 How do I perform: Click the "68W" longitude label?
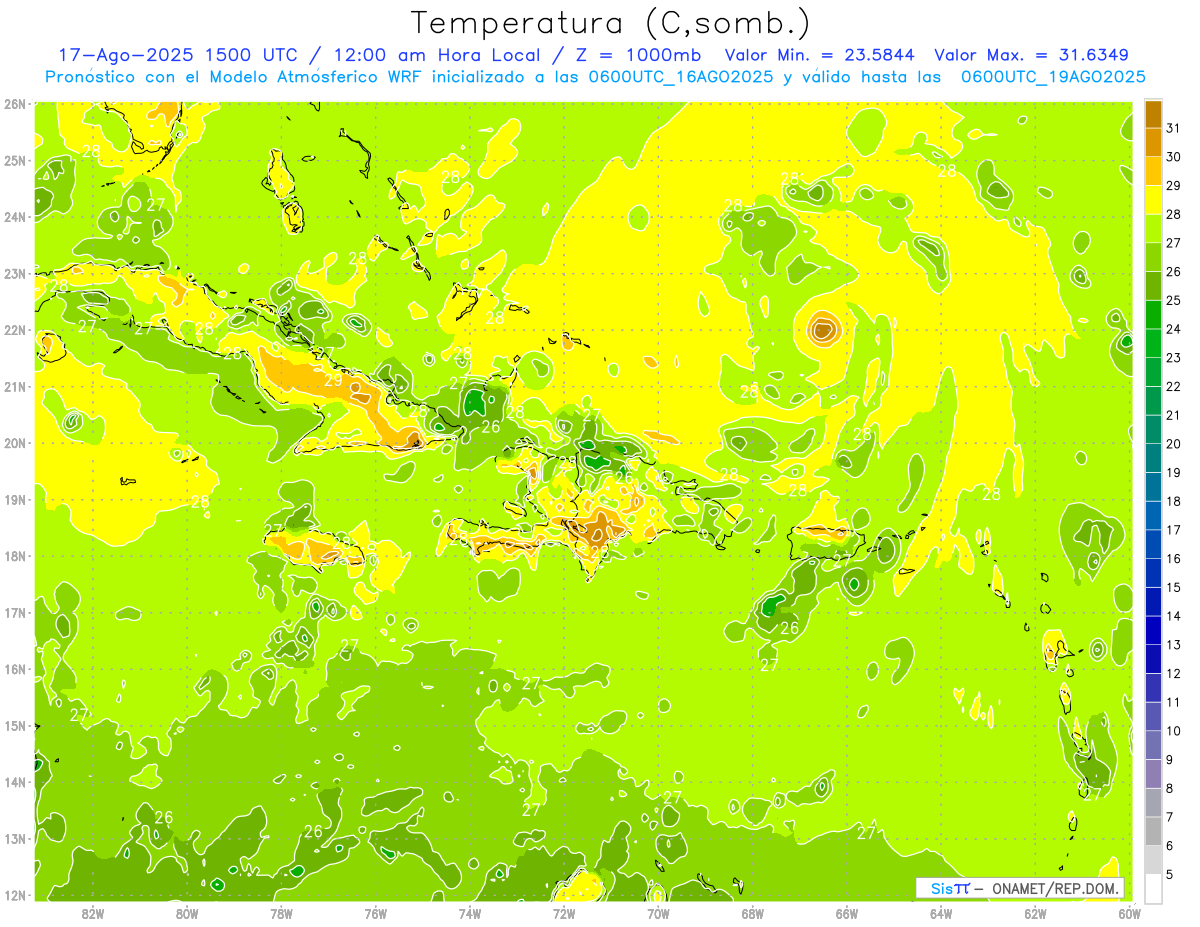pos(752,913)
